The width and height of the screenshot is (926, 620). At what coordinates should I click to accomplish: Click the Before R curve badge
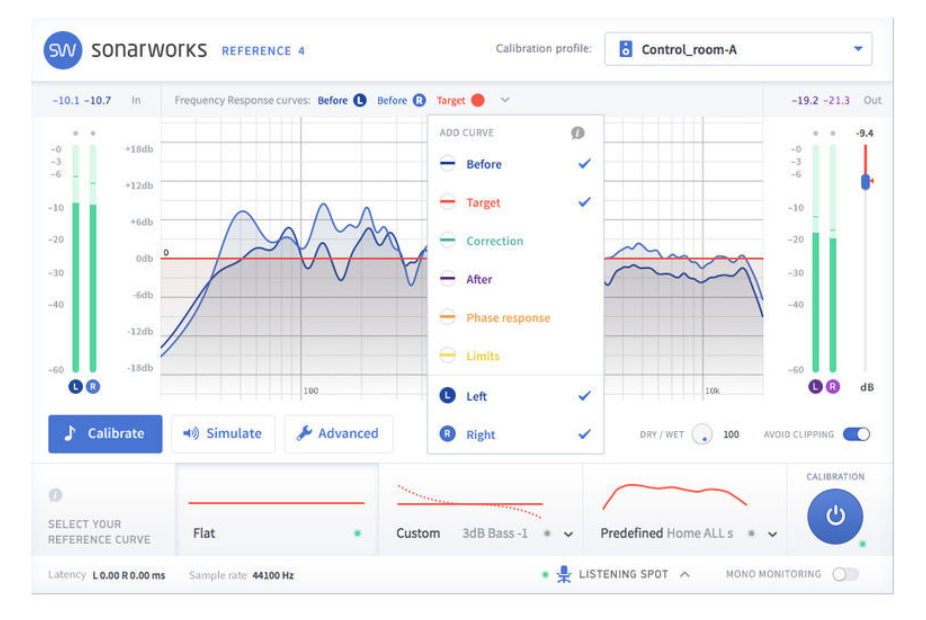419,100
